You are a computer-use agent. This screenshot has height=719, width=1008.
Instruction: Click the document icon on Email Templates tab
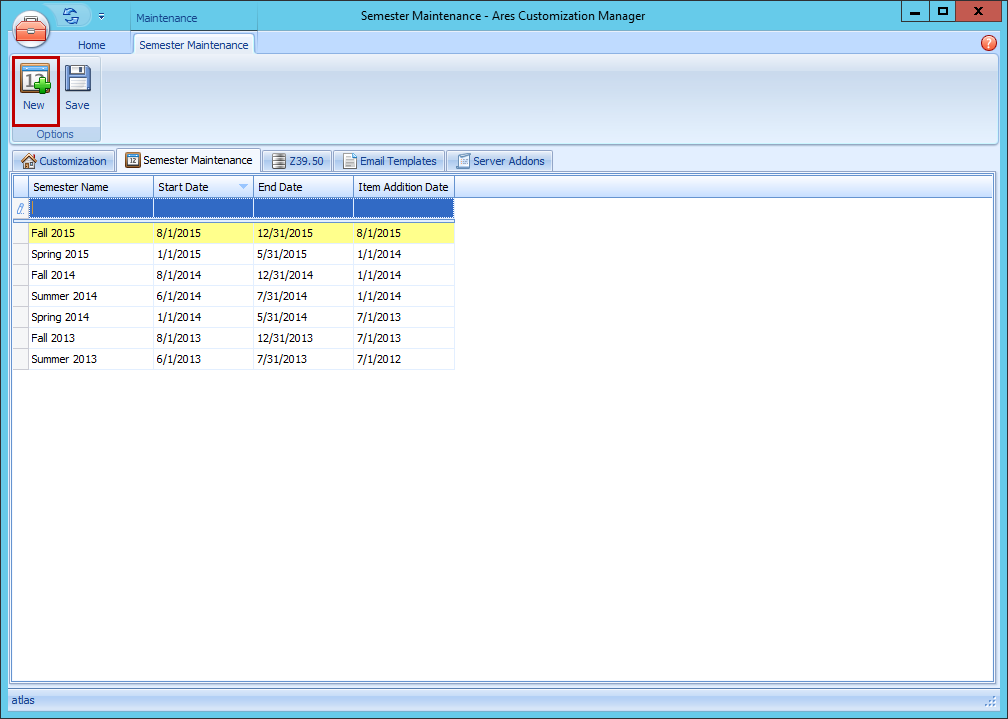coord(349,161)
